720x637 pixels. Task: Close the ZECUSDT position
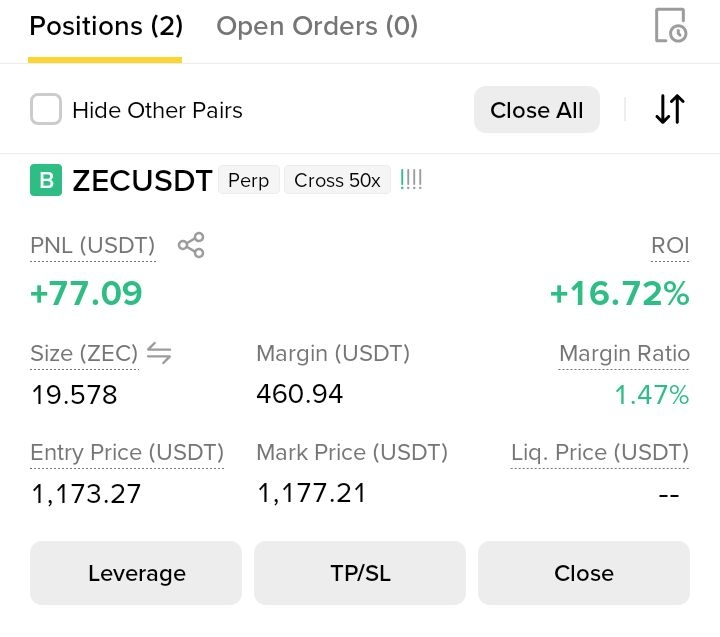[x=584, y=573]
